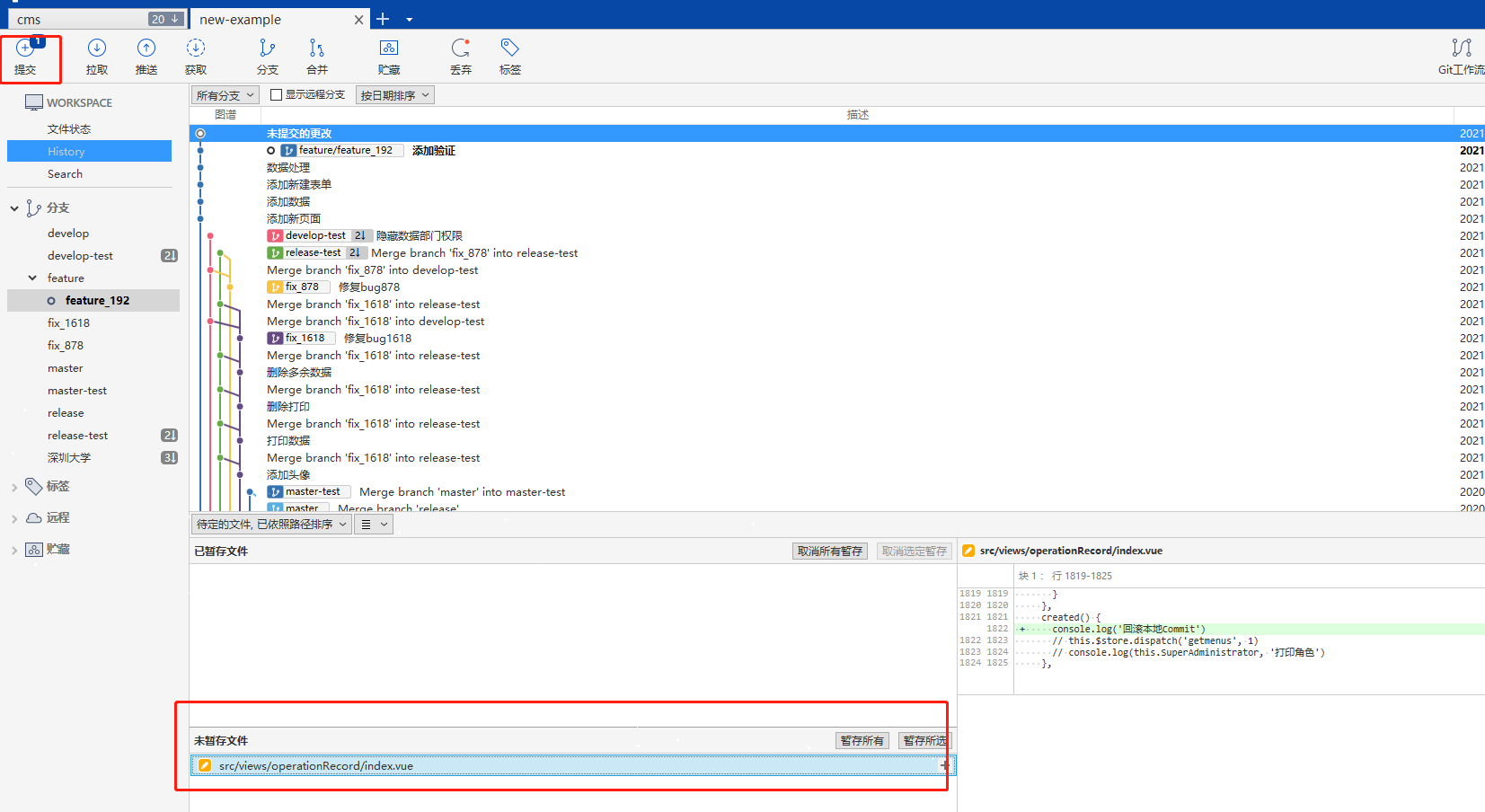This screenshot has width=1485, height=812.
Task: Select Search in the workspace sidebar
Action: [65, 174]
